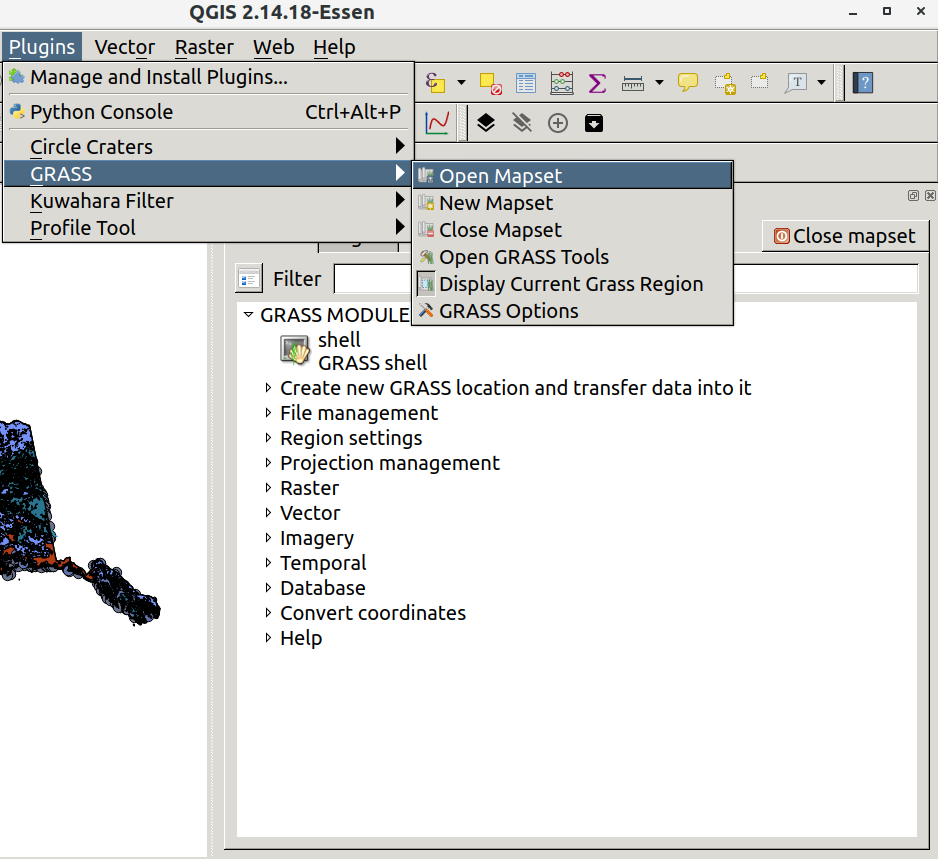Select the Measure ruler tool

pos(633,83)
